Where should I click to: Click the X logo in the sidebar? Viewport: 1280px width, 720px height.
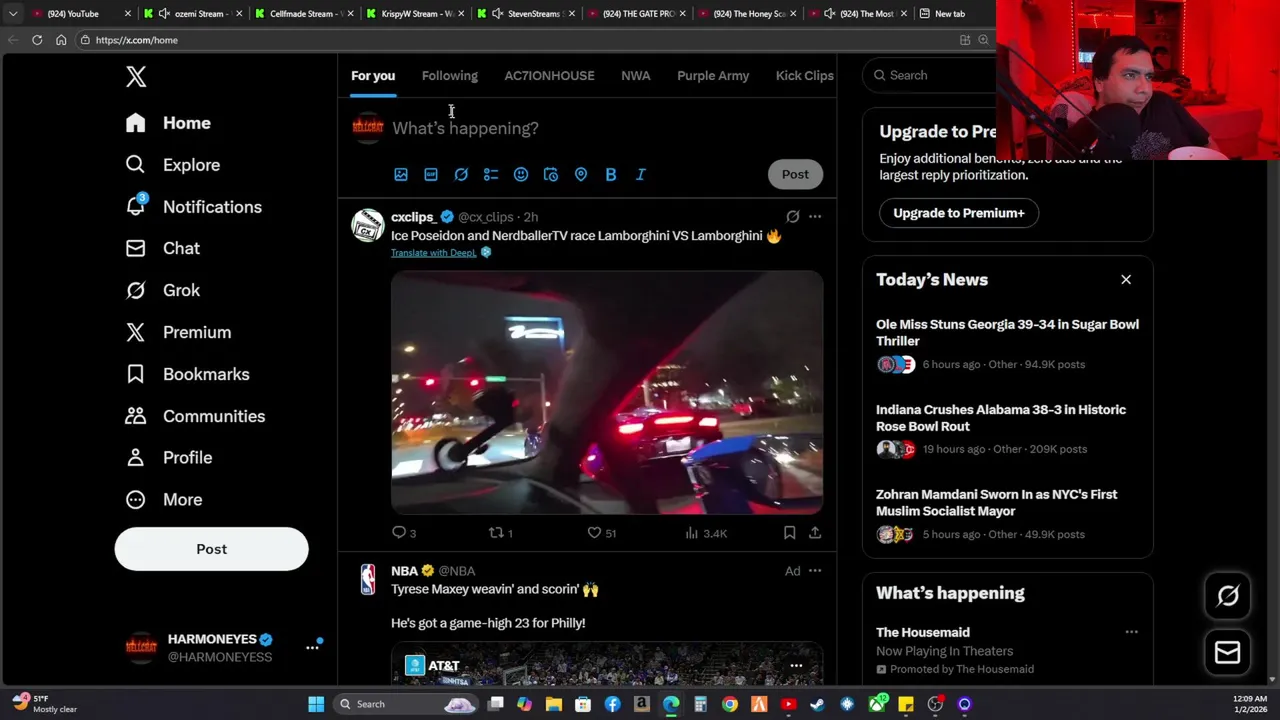pyautogui.click(x=136, y=76)
